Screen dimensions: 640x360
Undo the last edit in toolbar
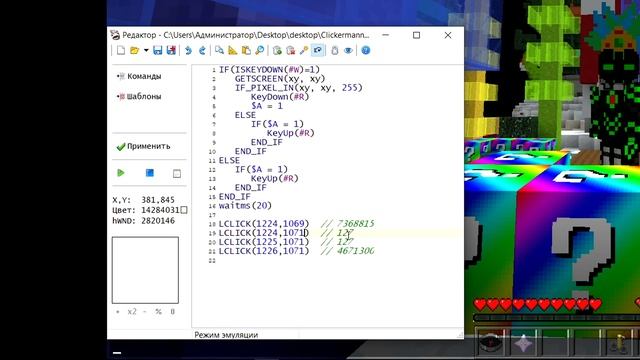188,50
